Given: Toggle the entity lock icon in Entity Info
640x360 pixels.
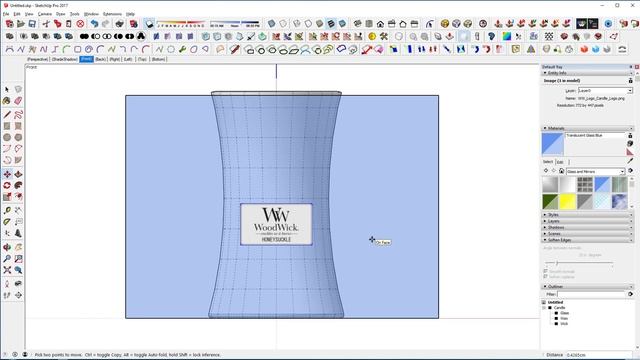Looking at the screenshot, I should [630, 81].
